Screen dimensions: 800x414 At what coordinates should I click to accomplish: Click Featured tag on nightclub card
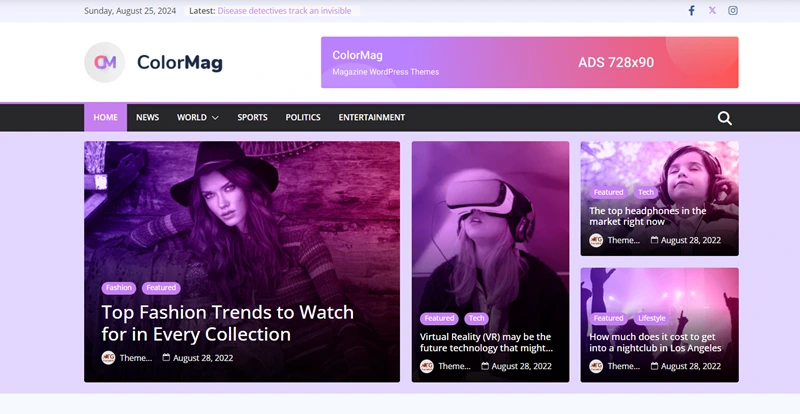[x=609, y=319]
